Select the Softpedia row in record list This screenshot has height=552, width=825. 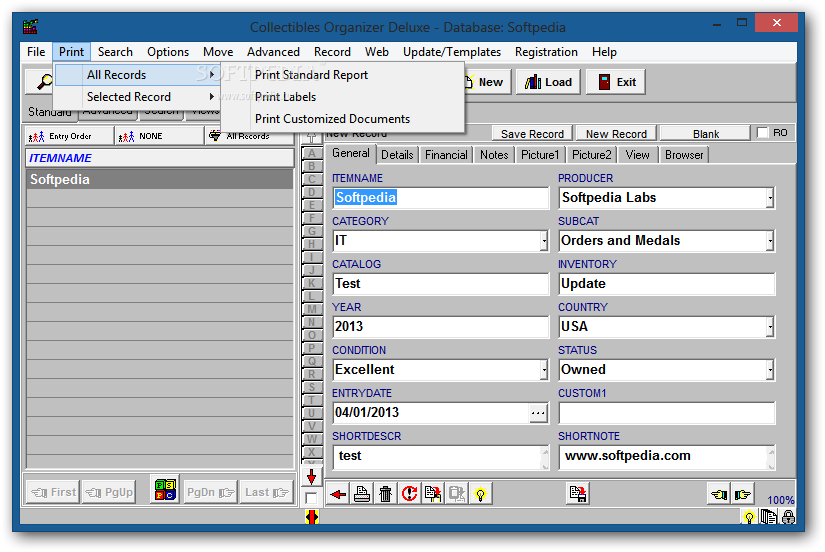[159, 179]
